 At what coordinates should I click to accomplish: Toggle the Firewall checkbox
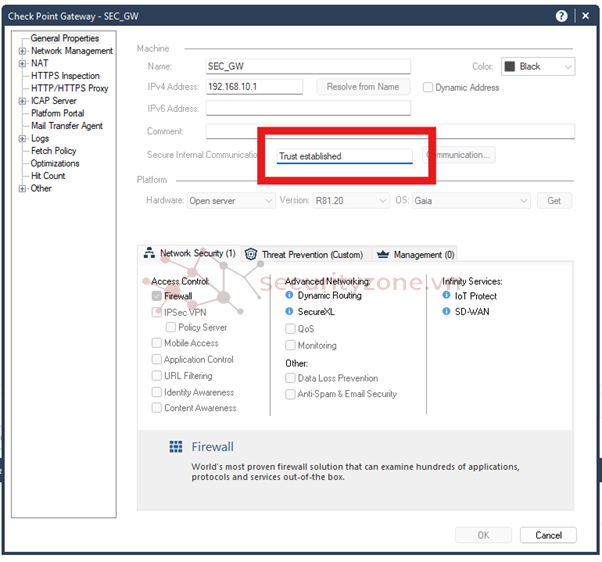click(x=157, y=296)
